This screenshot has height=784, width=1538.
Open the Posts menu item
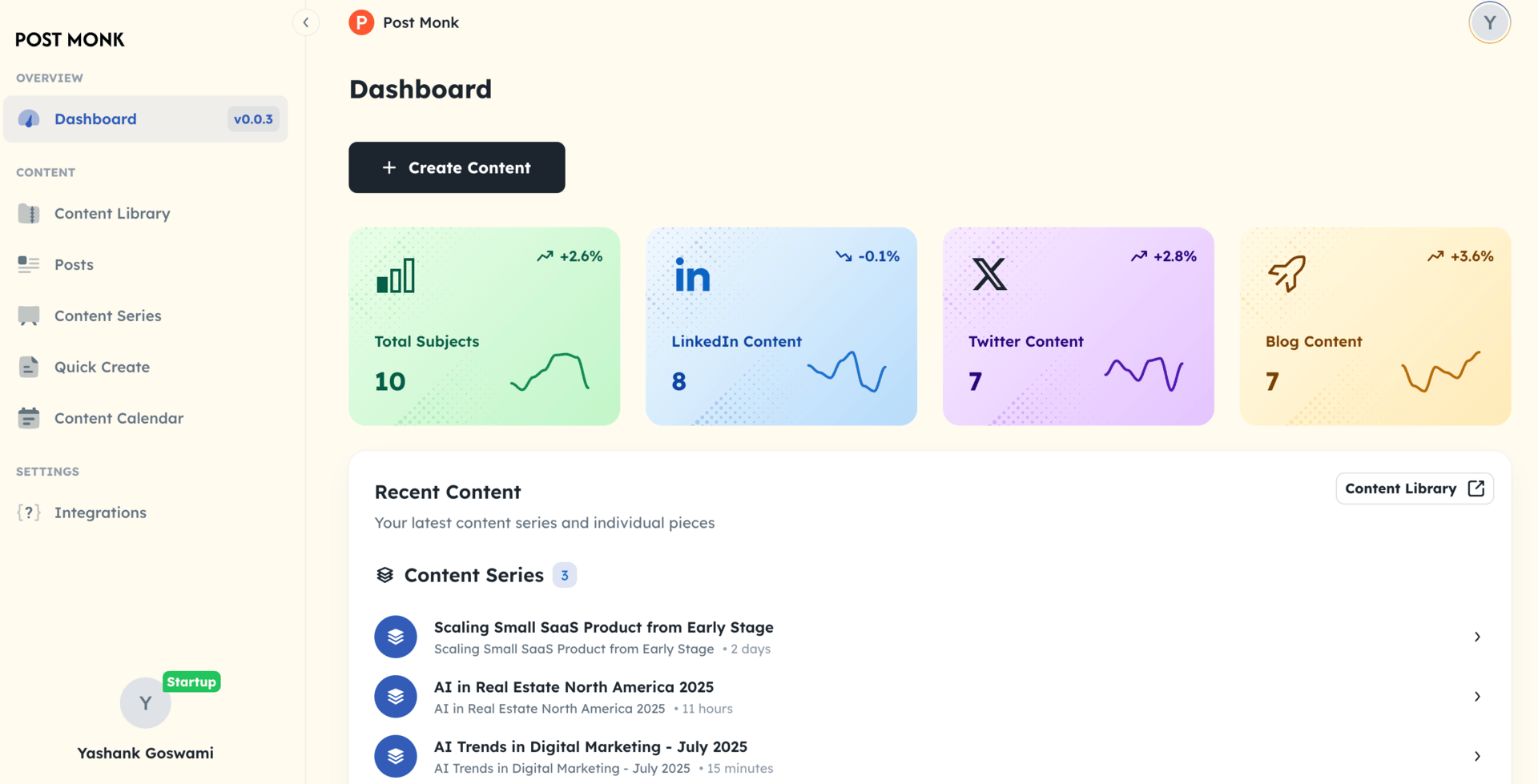coord(74,265)
